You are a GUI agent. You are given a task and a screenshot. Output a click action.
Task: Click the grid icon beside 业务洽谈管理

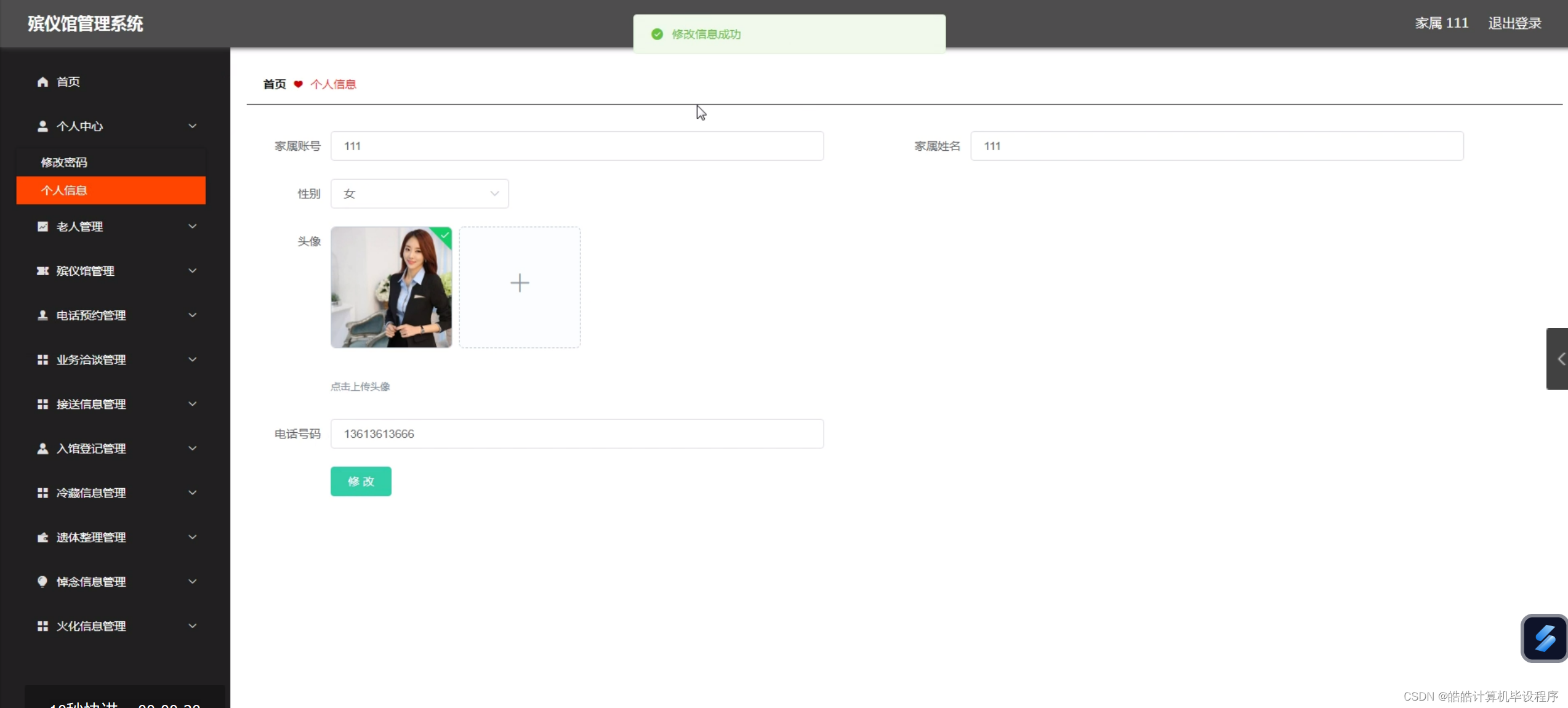click(42, 360)
